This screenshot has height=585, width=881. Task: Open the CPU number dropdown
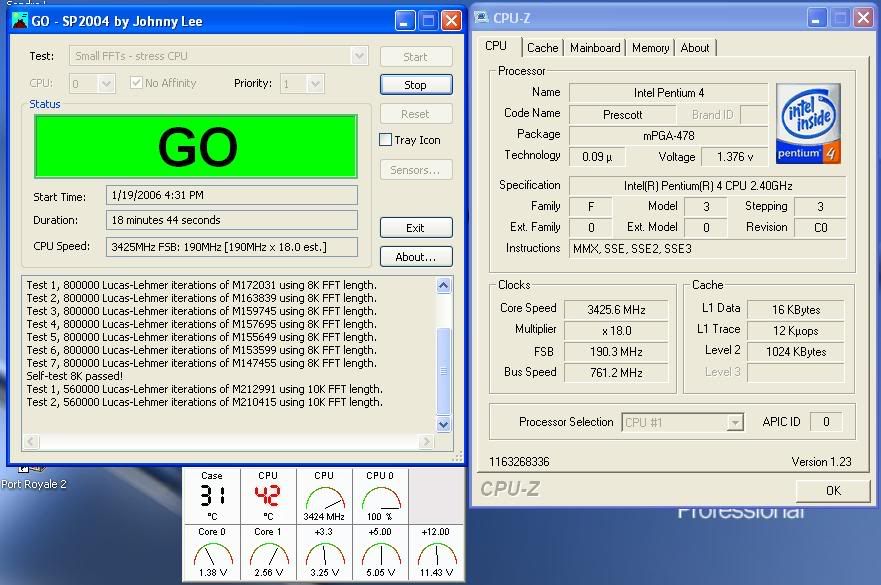pyautogui.click(x=106, y=84)
